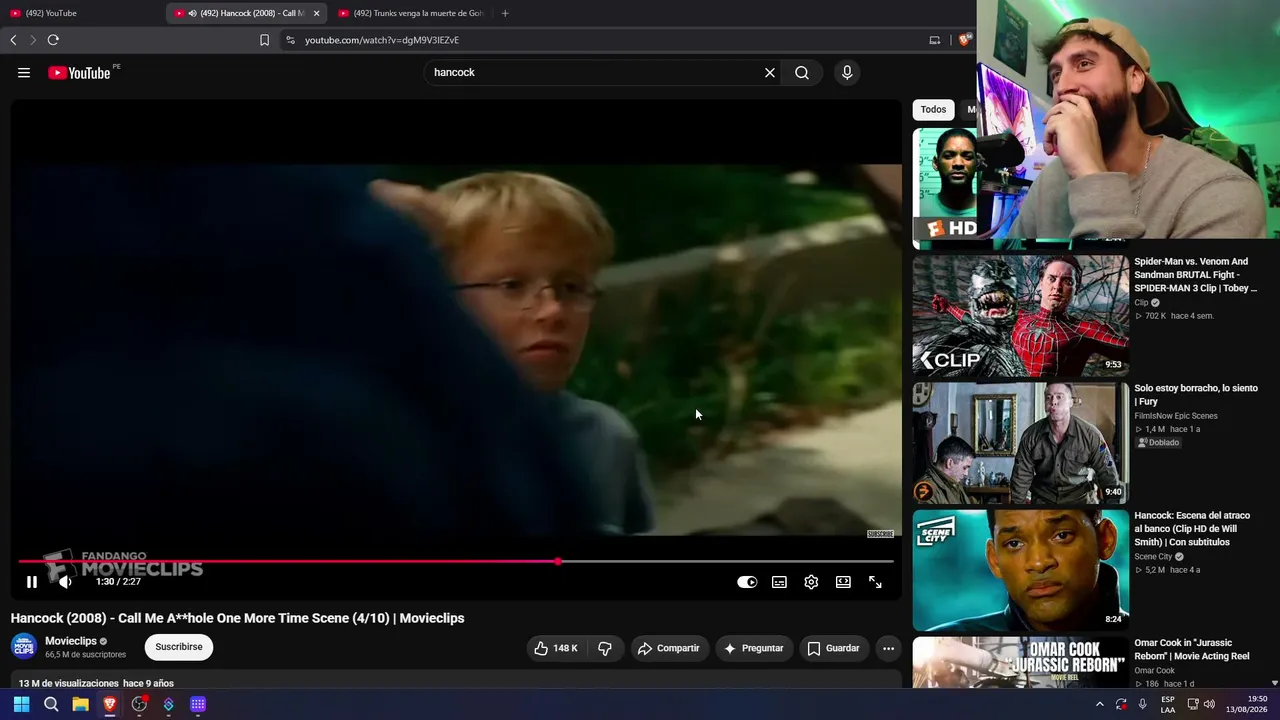Select the Hancock (2008) browser tab
Image resolution: width=1280 pixels, height=720 pixels.
point(247,13)
